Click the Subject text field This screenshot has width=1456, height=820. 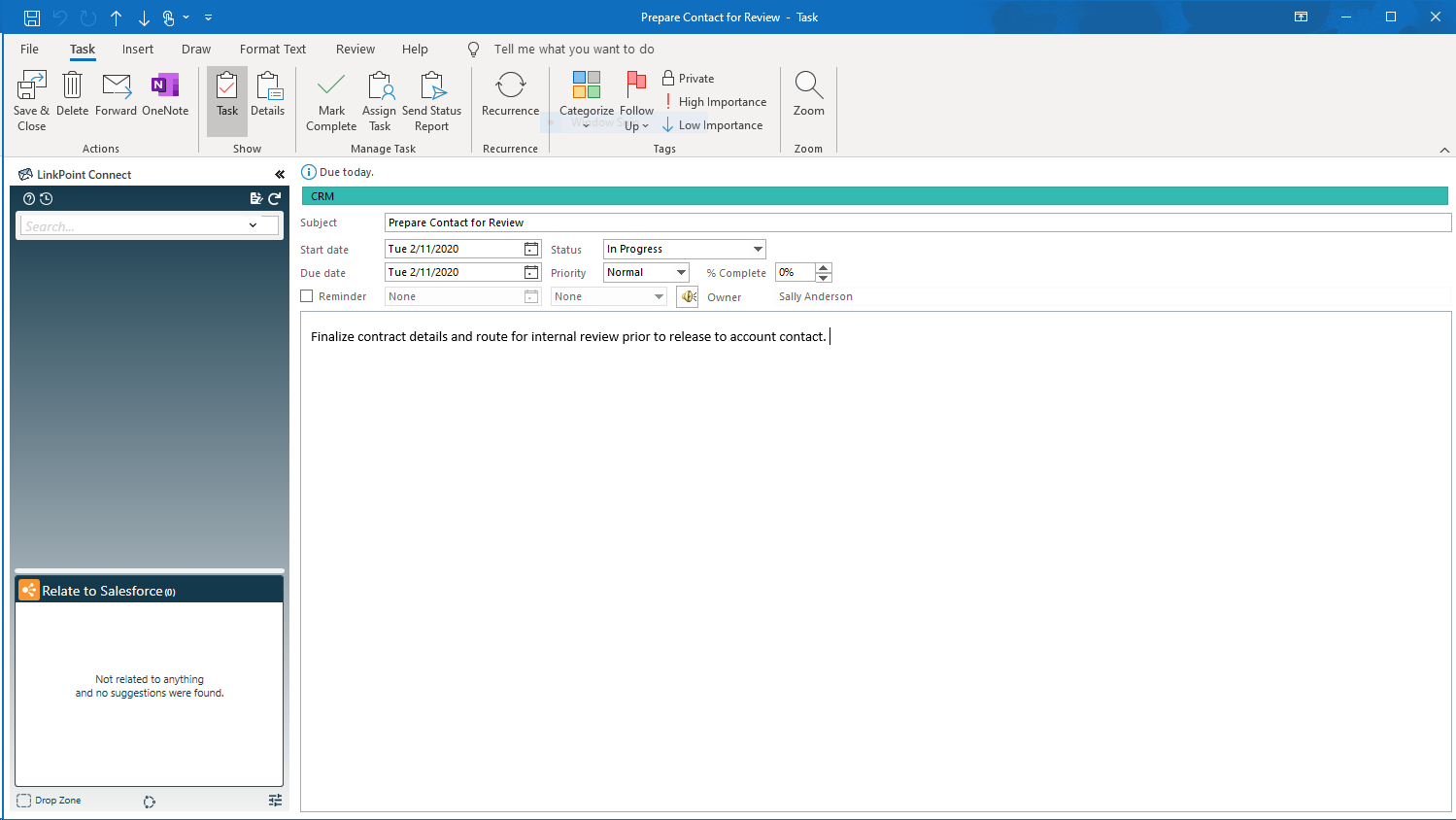(917, 222)
